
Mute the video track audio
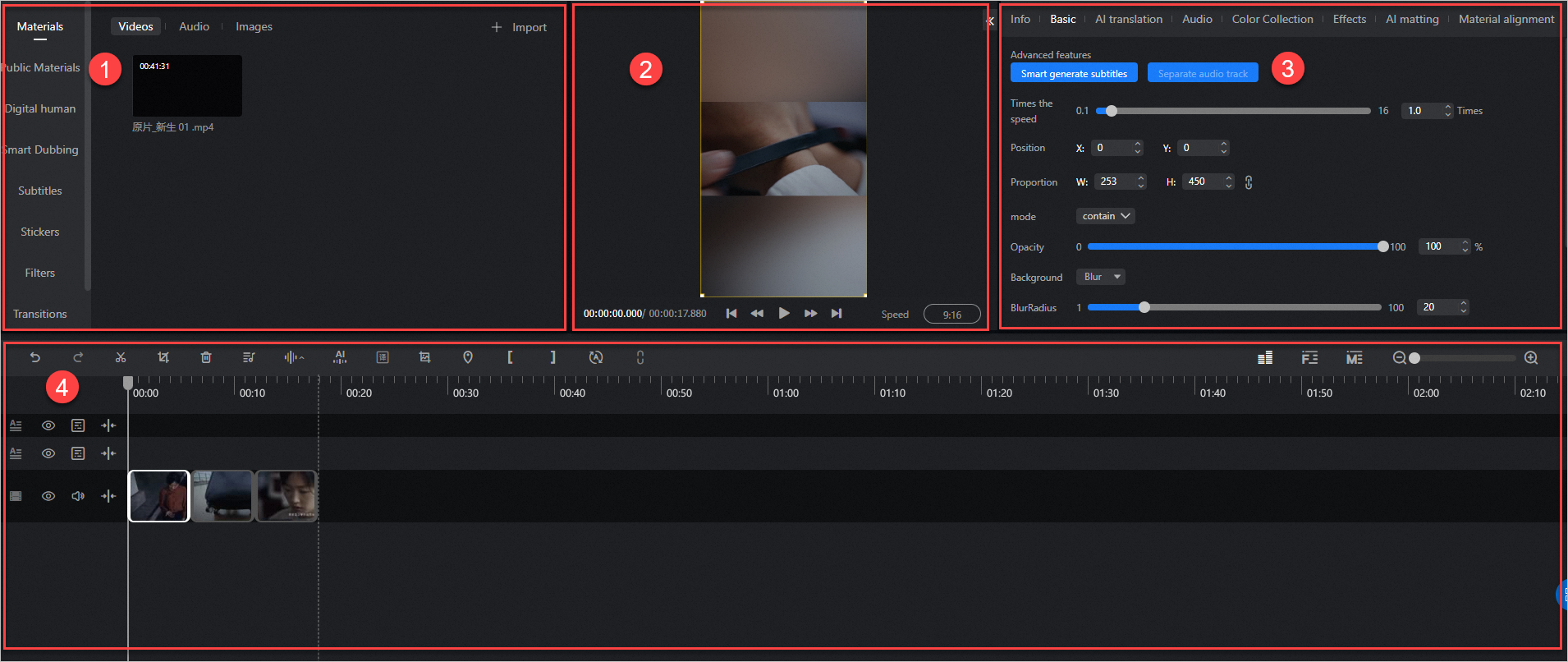[78, 496]
